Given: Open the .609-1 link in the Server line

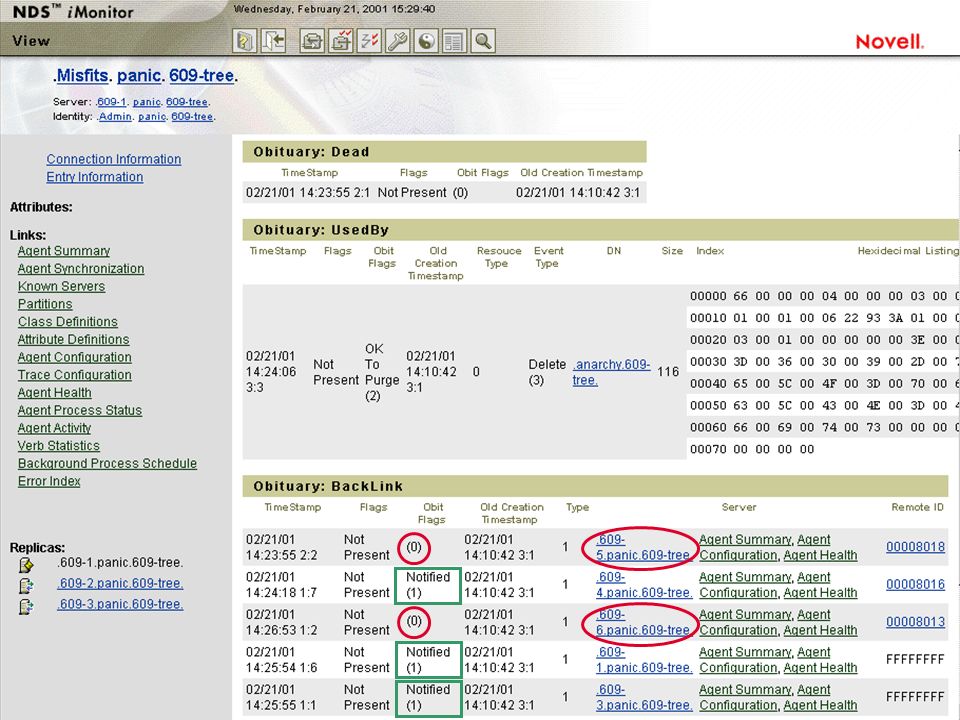Looking at the screenshot, I should tap(111, 102).
